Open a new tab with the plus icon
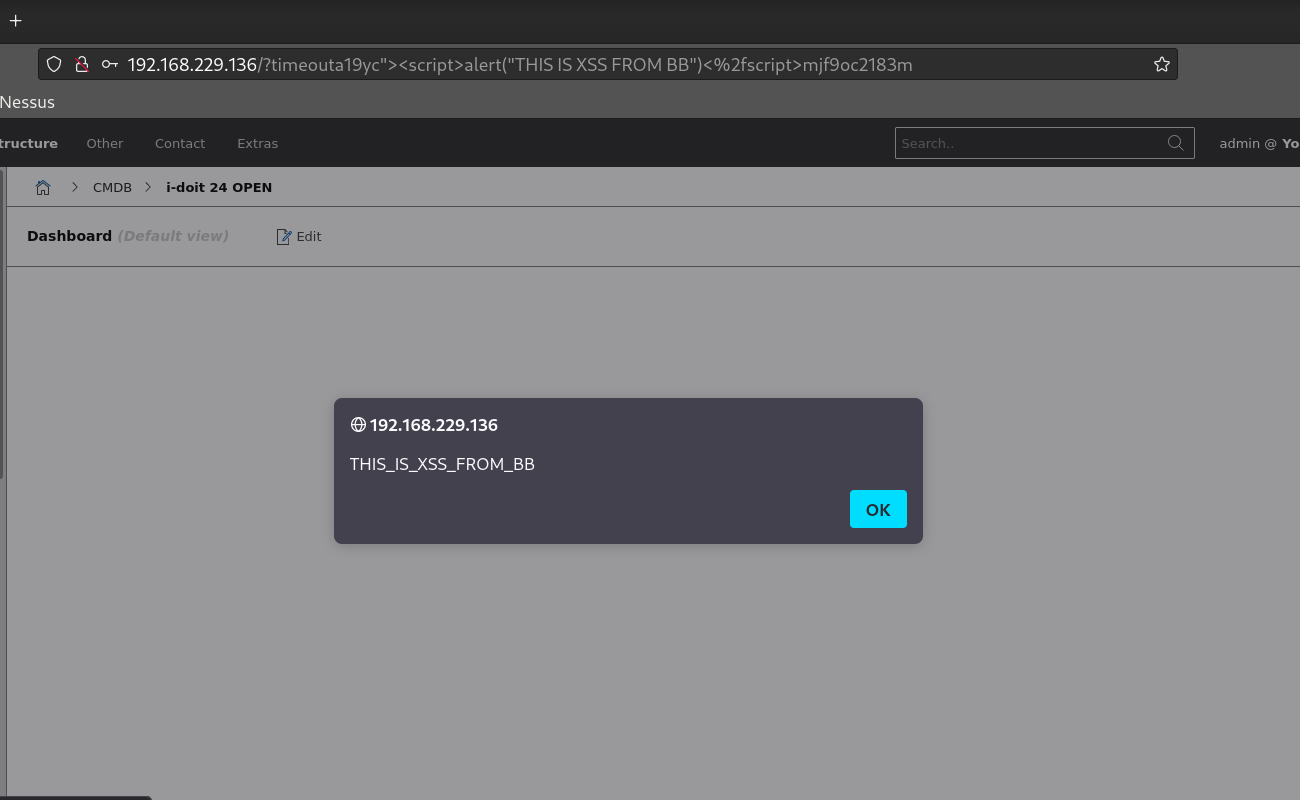The image size is (1300, 800). (15, 20)
